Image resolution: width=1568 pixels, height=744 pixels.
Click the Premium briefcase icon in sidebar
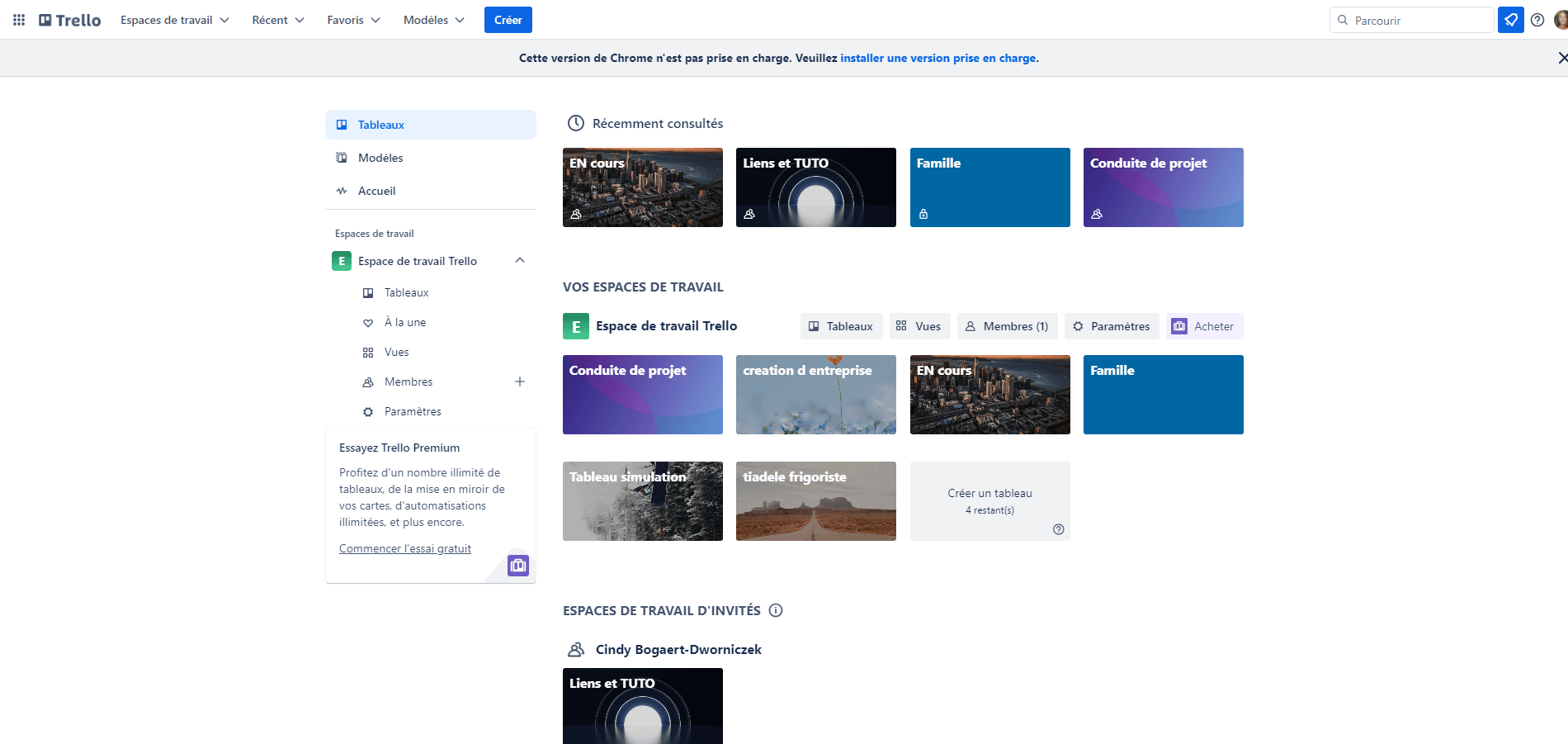pyautogui.click(x=518, y=566)
